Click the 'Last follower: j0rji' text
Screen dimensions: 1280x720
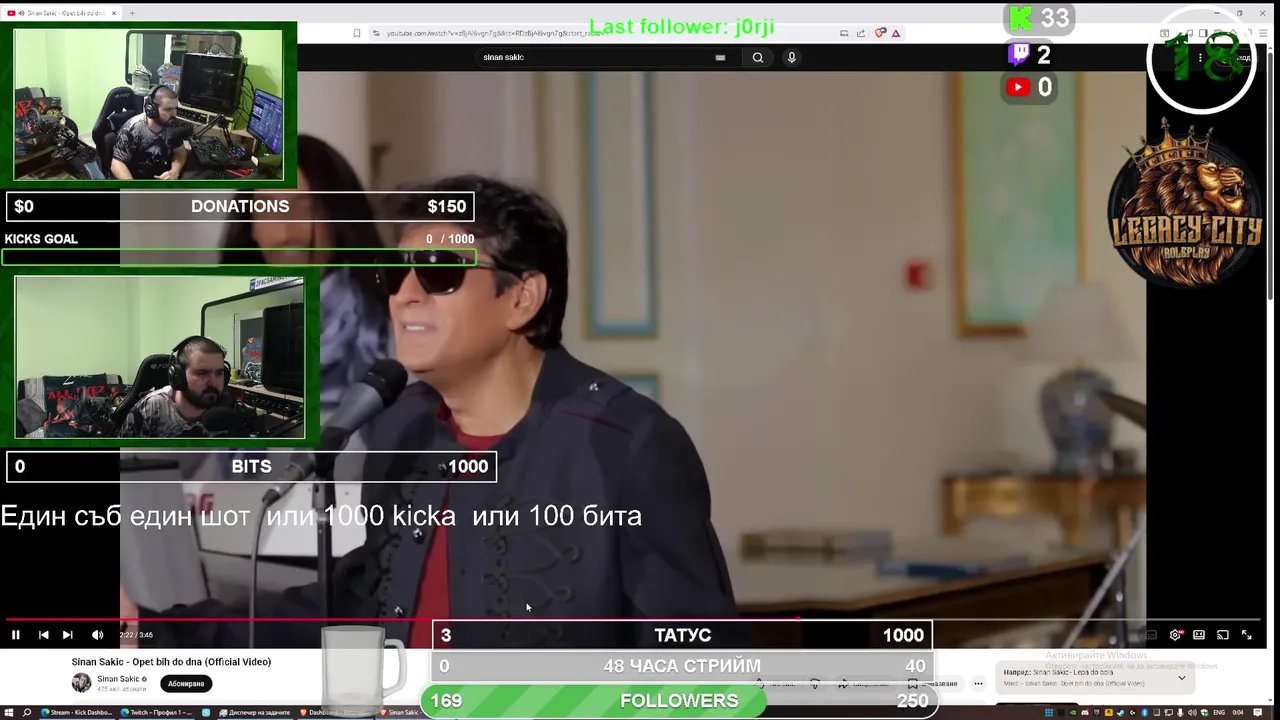pos(682,27)
